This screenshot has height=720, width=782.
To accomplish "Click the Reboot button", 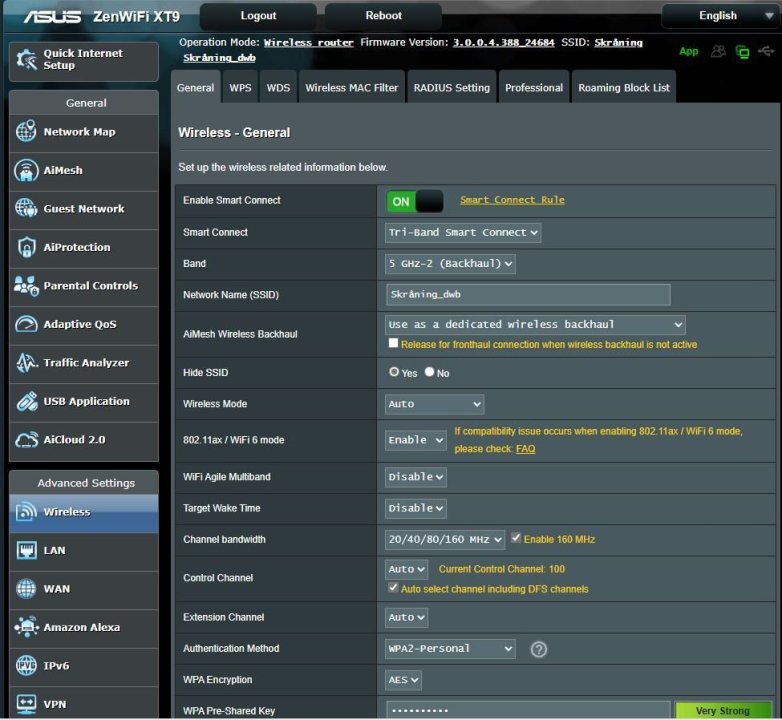I will click(383, 16).
